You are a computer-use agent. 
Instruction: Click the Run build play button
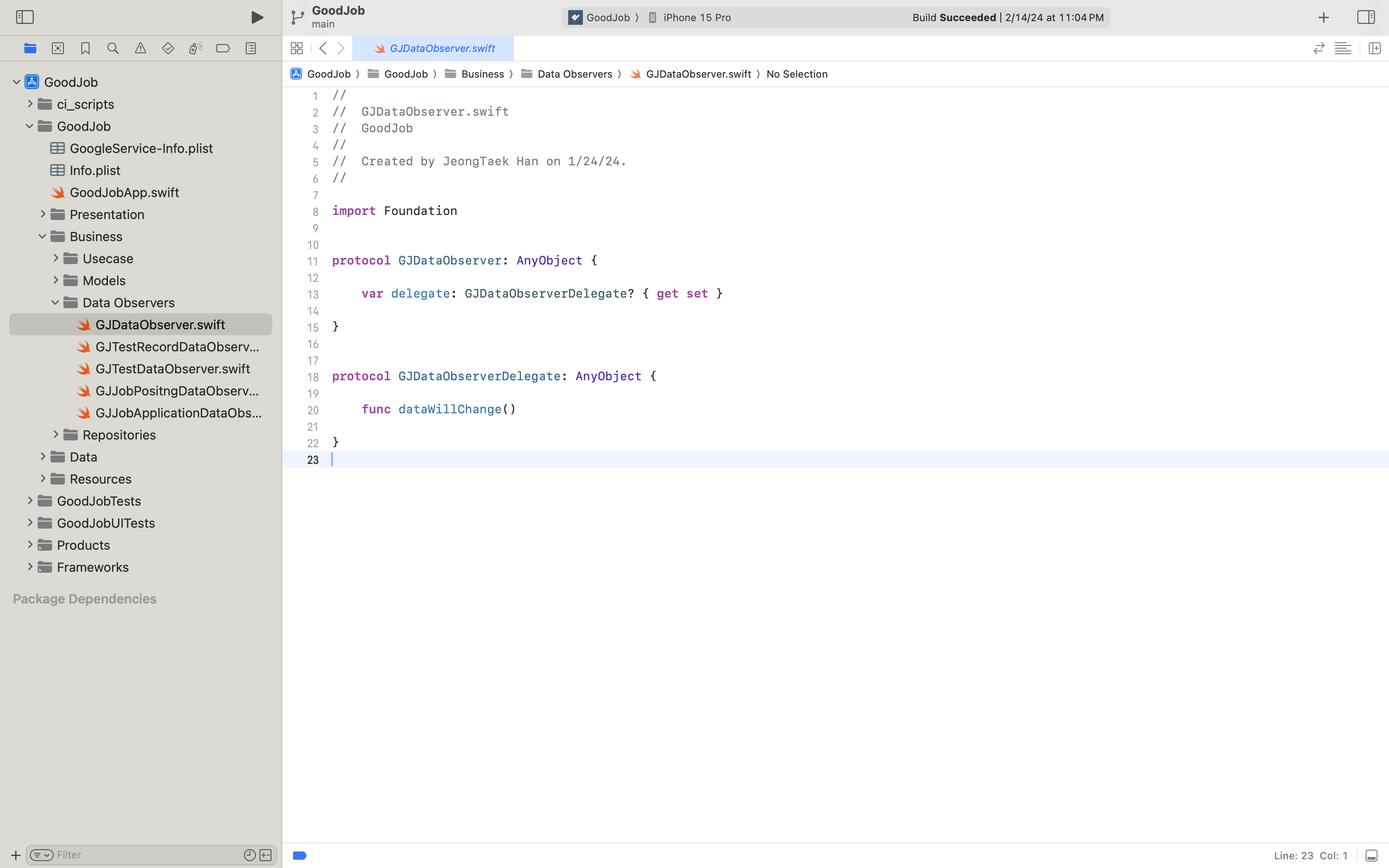[x=257, y=17]
